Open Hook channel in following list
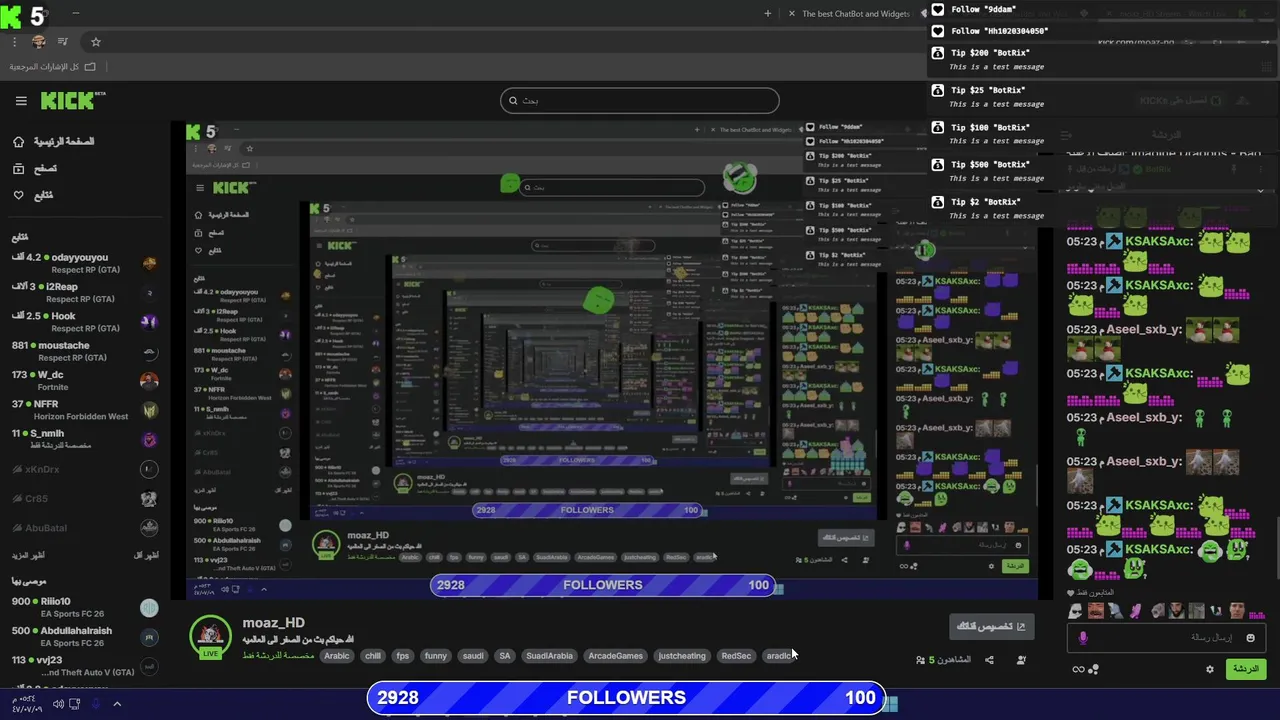The height and width of the screenshot is (720, 1280). (82, 322)
